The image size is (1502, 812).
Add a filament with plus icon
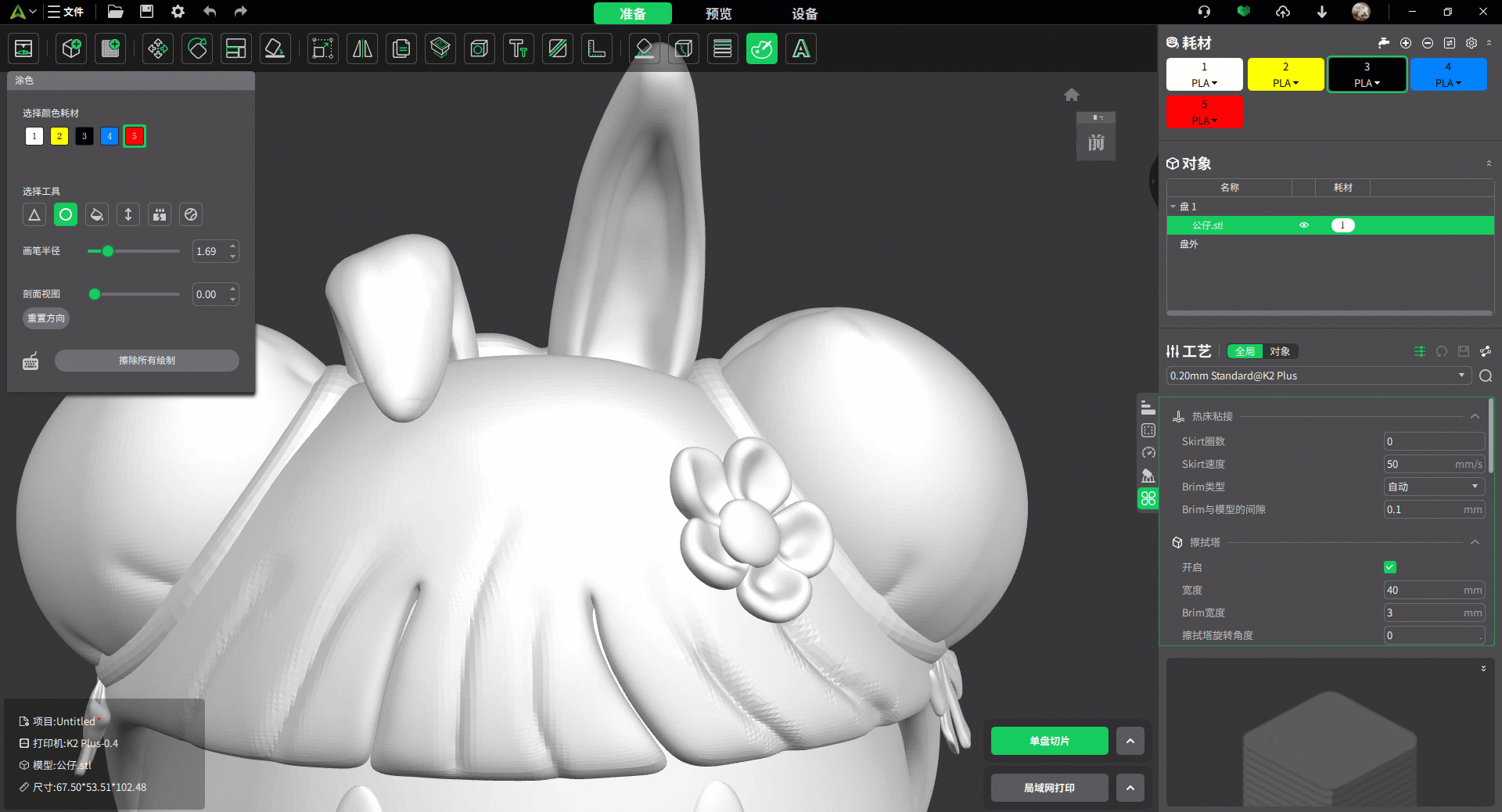[1406, 43]
